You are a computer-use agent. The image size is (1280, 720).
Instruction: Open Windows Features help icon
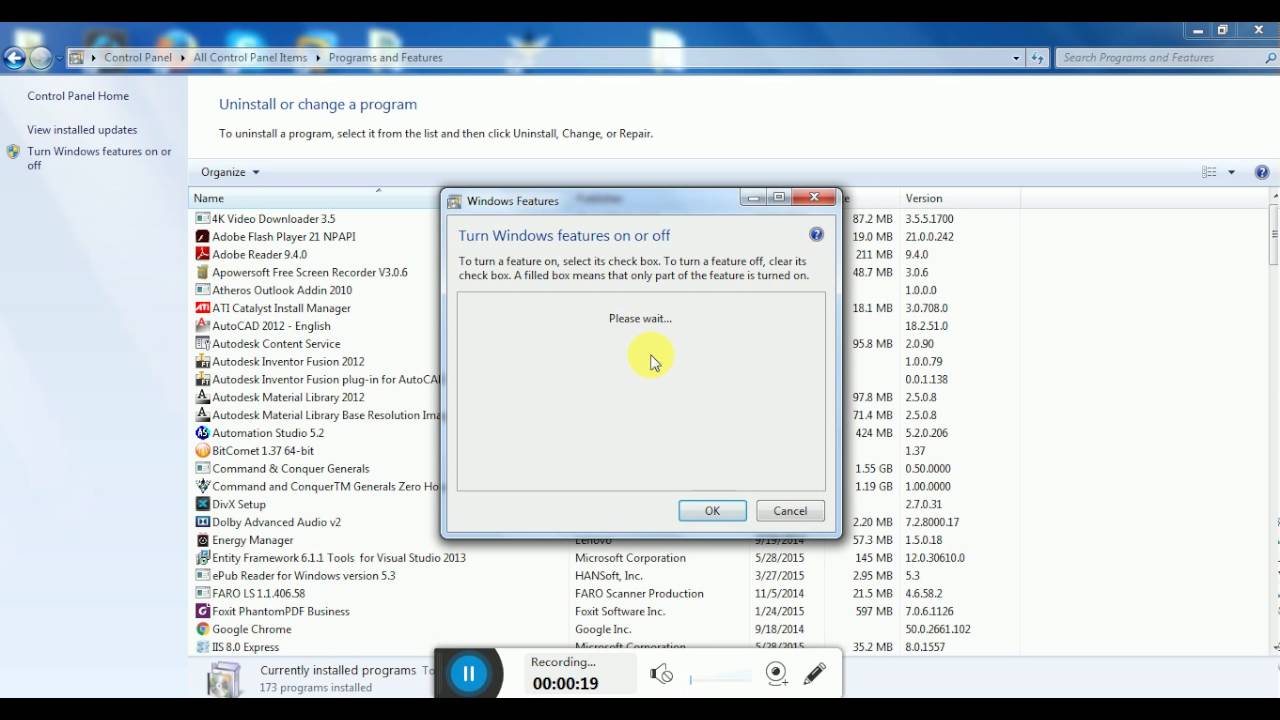(x=816, y=235)
